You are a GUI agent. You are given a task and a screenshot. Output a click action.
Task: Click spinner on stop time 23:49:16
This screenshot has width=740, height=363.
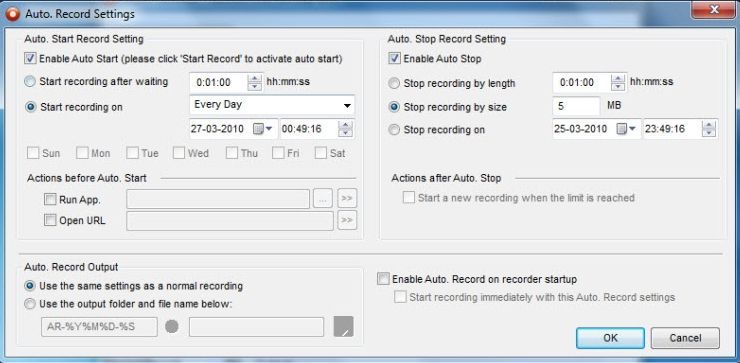709,129
